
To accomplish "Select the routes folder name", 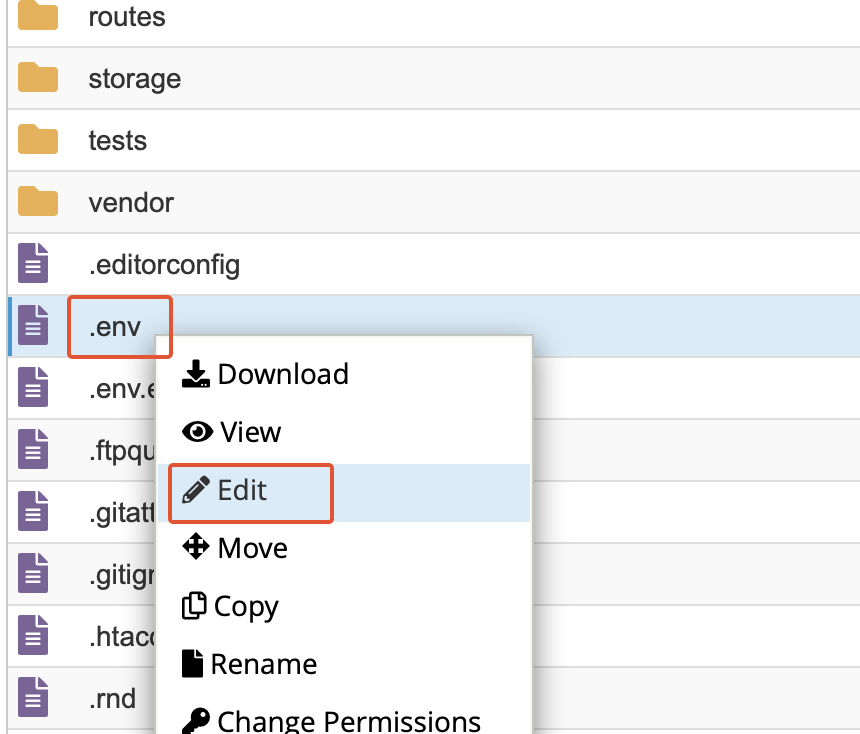I will click(x=127, y=16).
